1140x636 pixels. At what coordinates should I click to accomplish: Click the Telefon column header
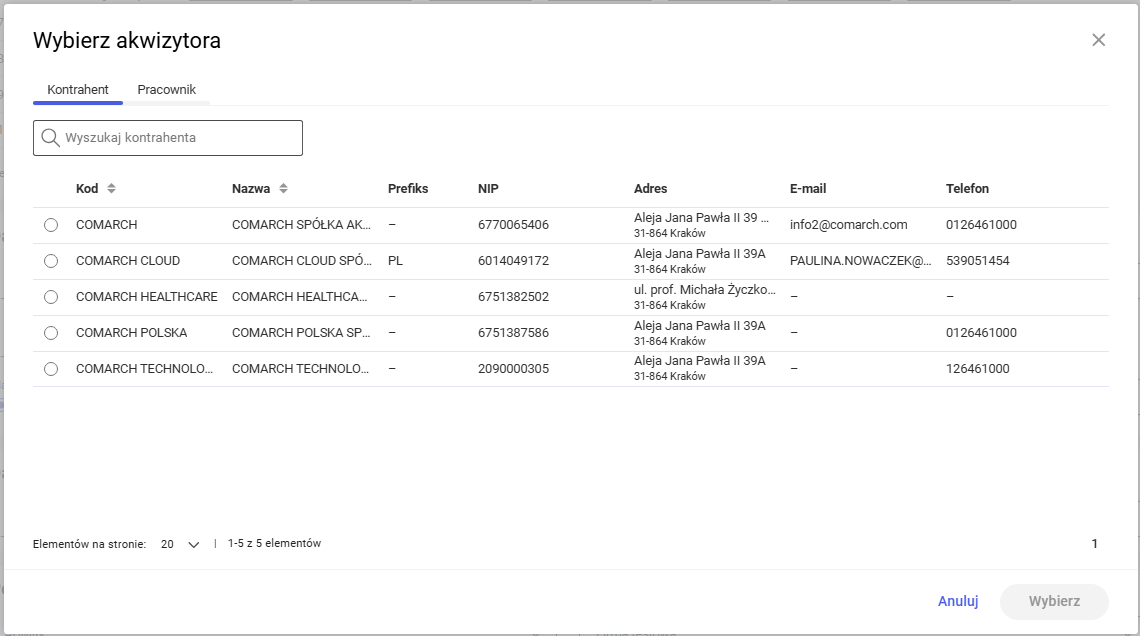967,188
